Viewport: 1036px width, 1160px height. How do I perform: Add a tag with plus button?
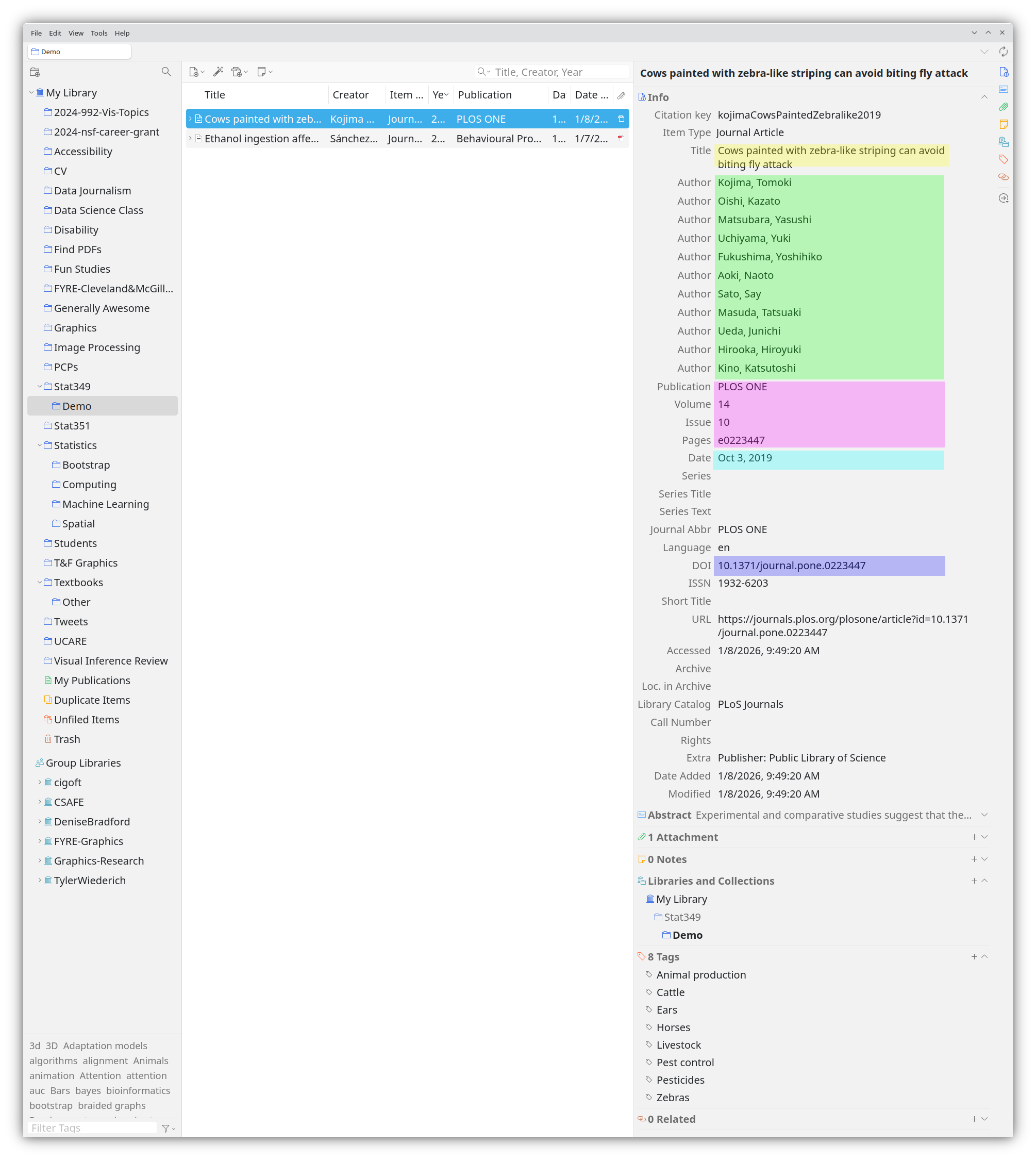(974, 957)
